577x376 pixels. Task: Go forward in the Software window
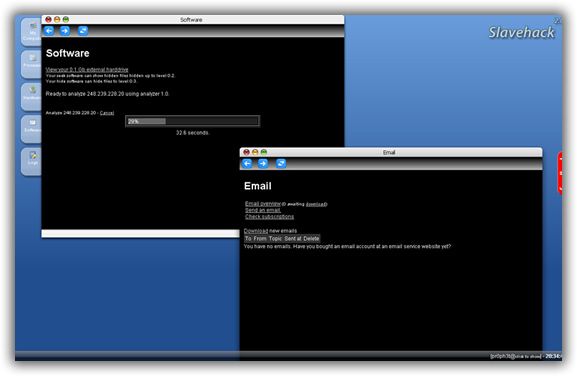tap(65, 31)
